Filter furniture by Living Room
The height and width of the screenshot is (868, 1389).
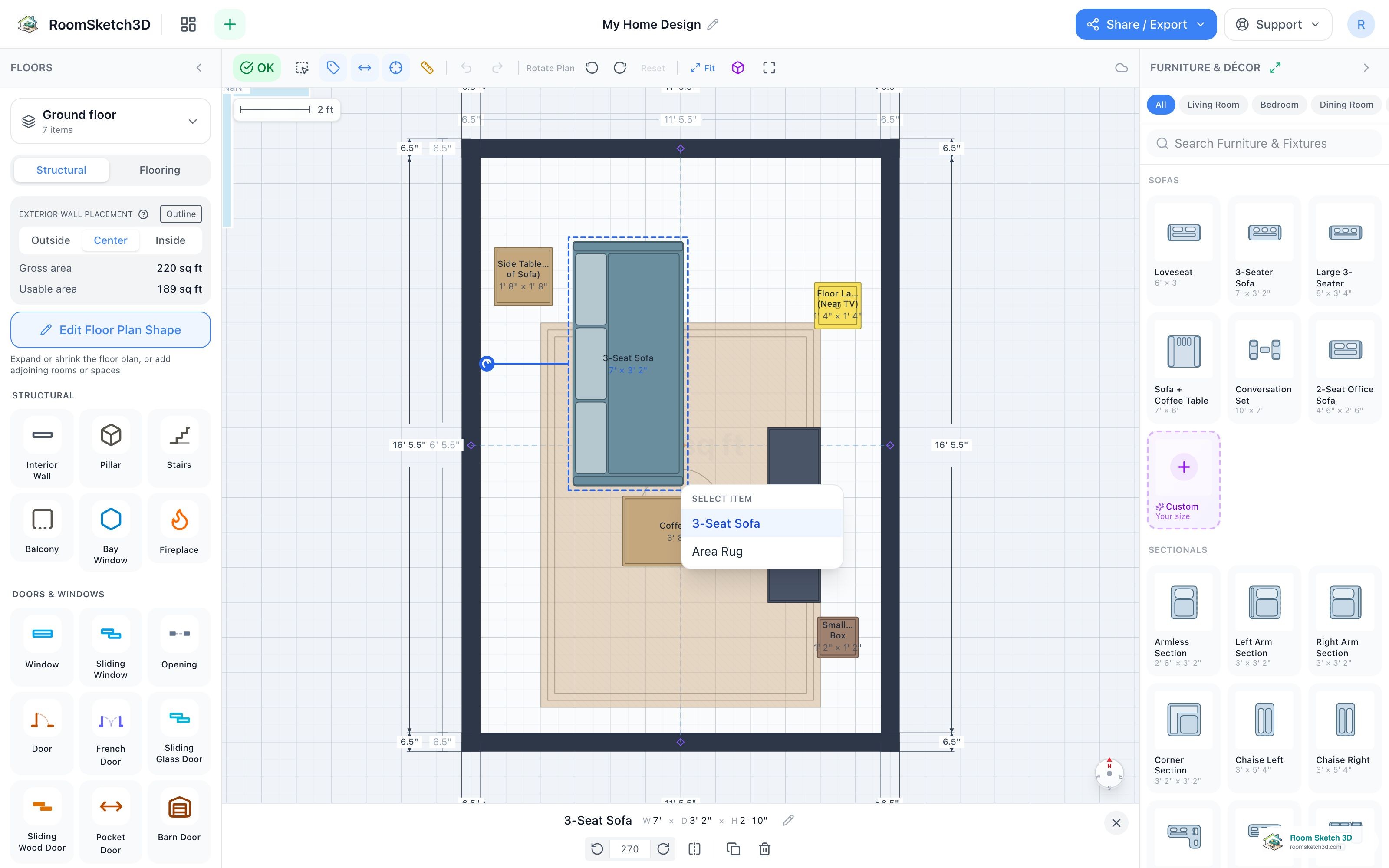(1213, 105)
